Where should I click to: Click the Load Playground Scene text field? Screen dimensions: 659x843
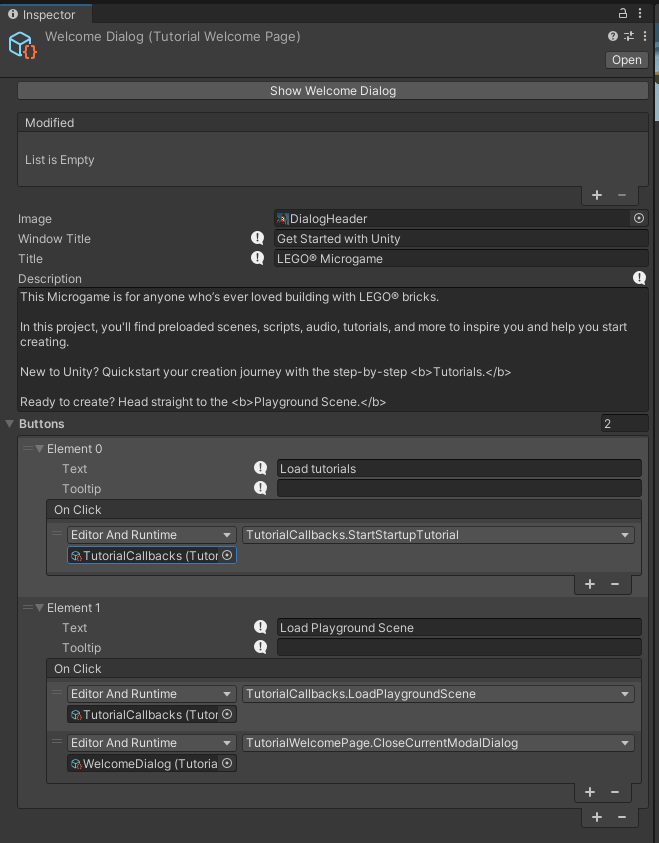pyautogui.click(x=459, y=627)
